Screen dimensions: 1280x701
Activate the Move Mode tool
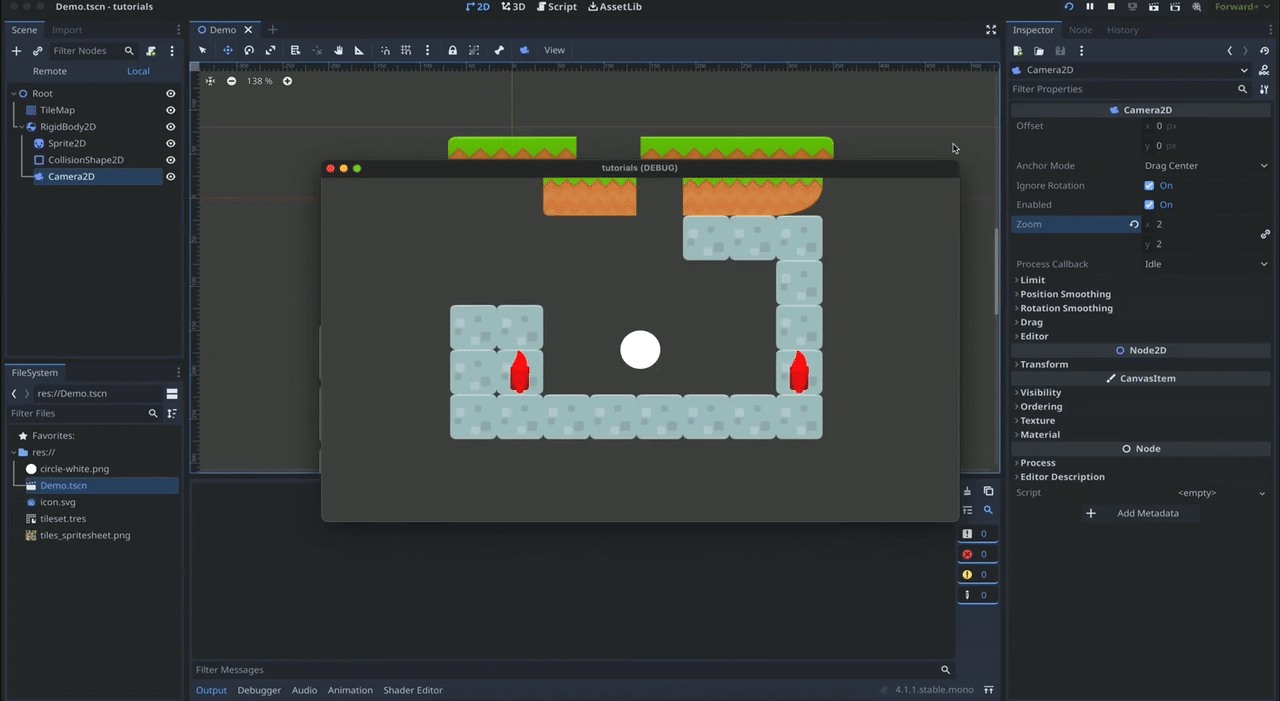pyautogui.click(x=227, y=50)
